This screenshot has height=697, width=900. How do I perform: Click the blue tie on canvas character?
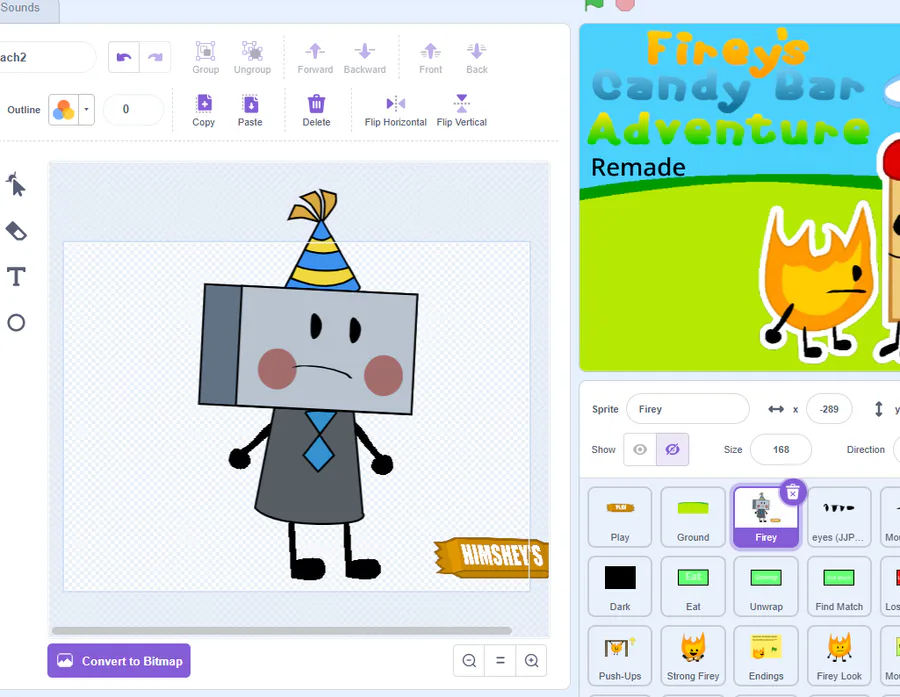click(x=319, y=440)
